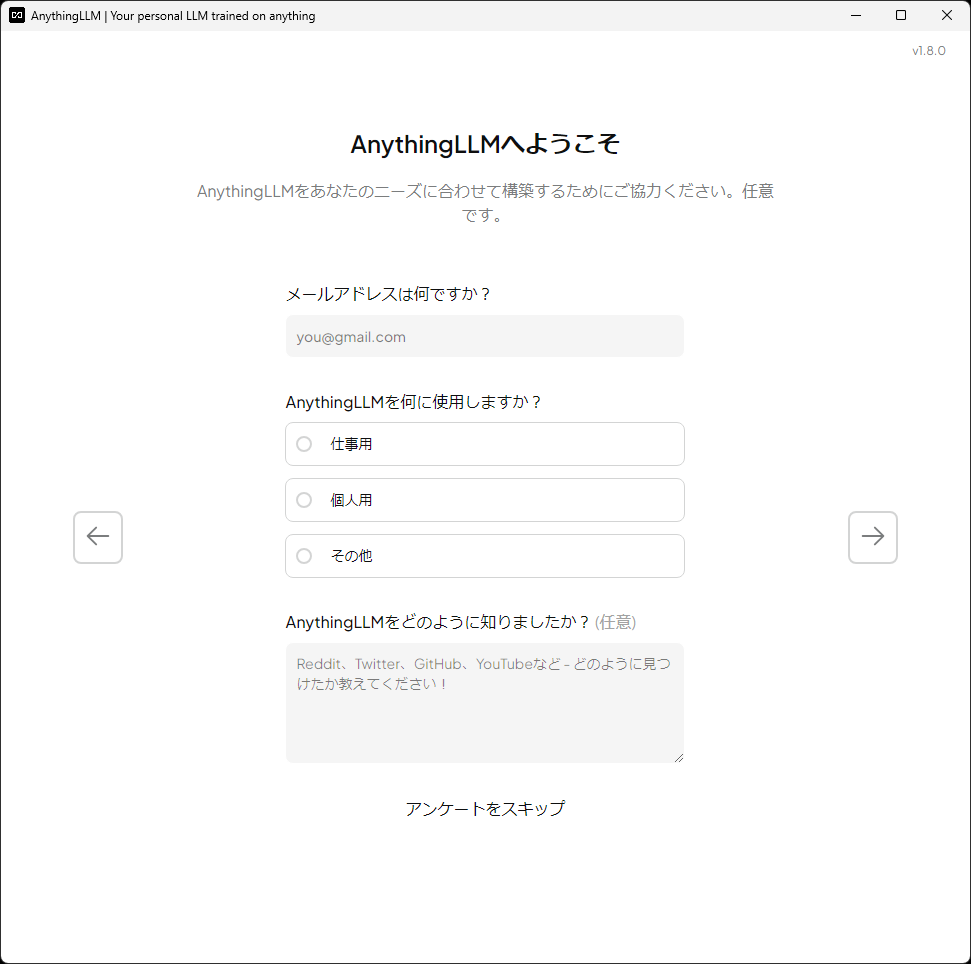Select the 個人用 radio circle icon
971x964 pixels.
303,500
